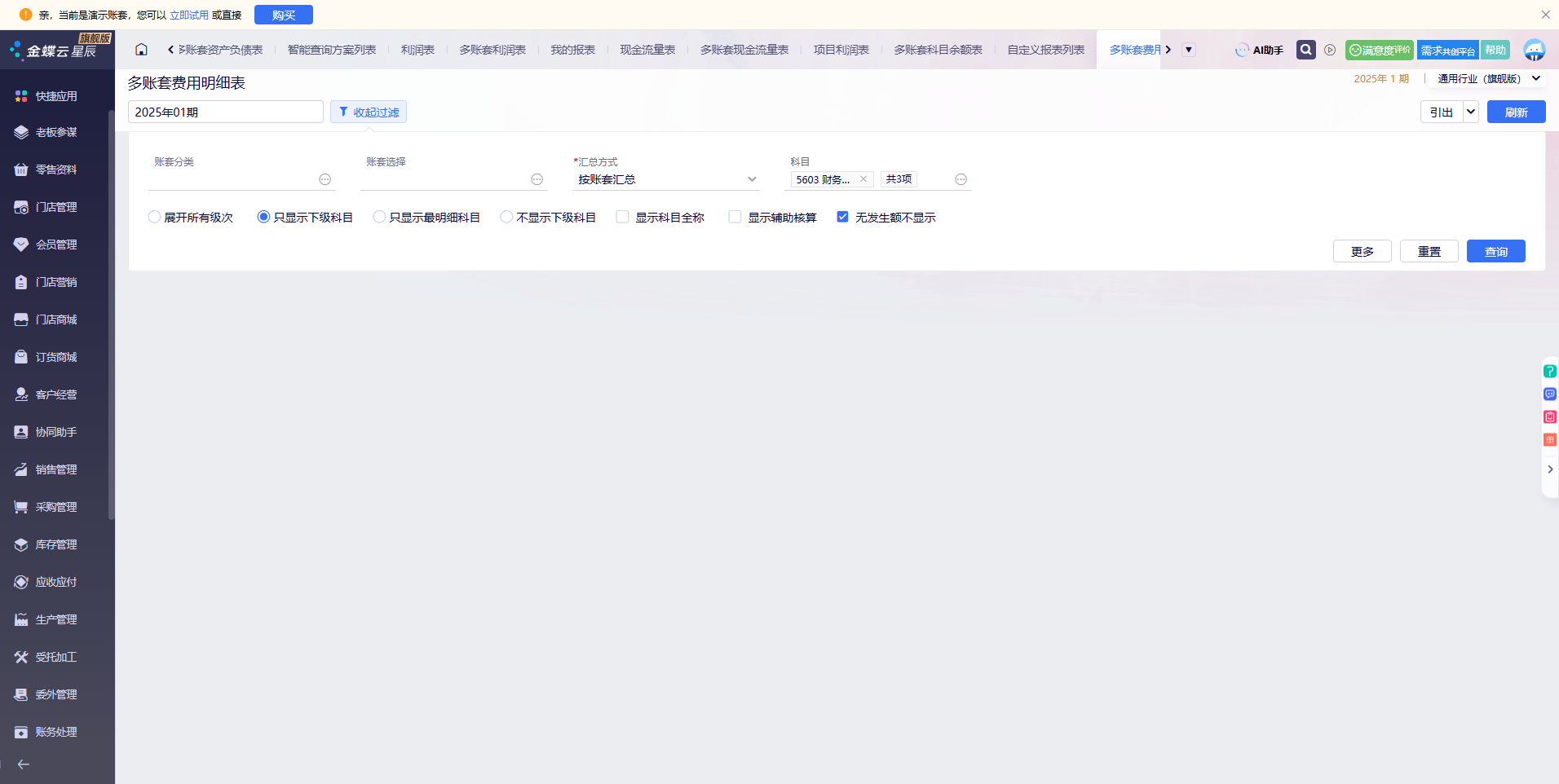Image resolution: width=1559 pixels, height=784 pixels.
Task: Click the green help floating icon
Action: coord(1549,372)
